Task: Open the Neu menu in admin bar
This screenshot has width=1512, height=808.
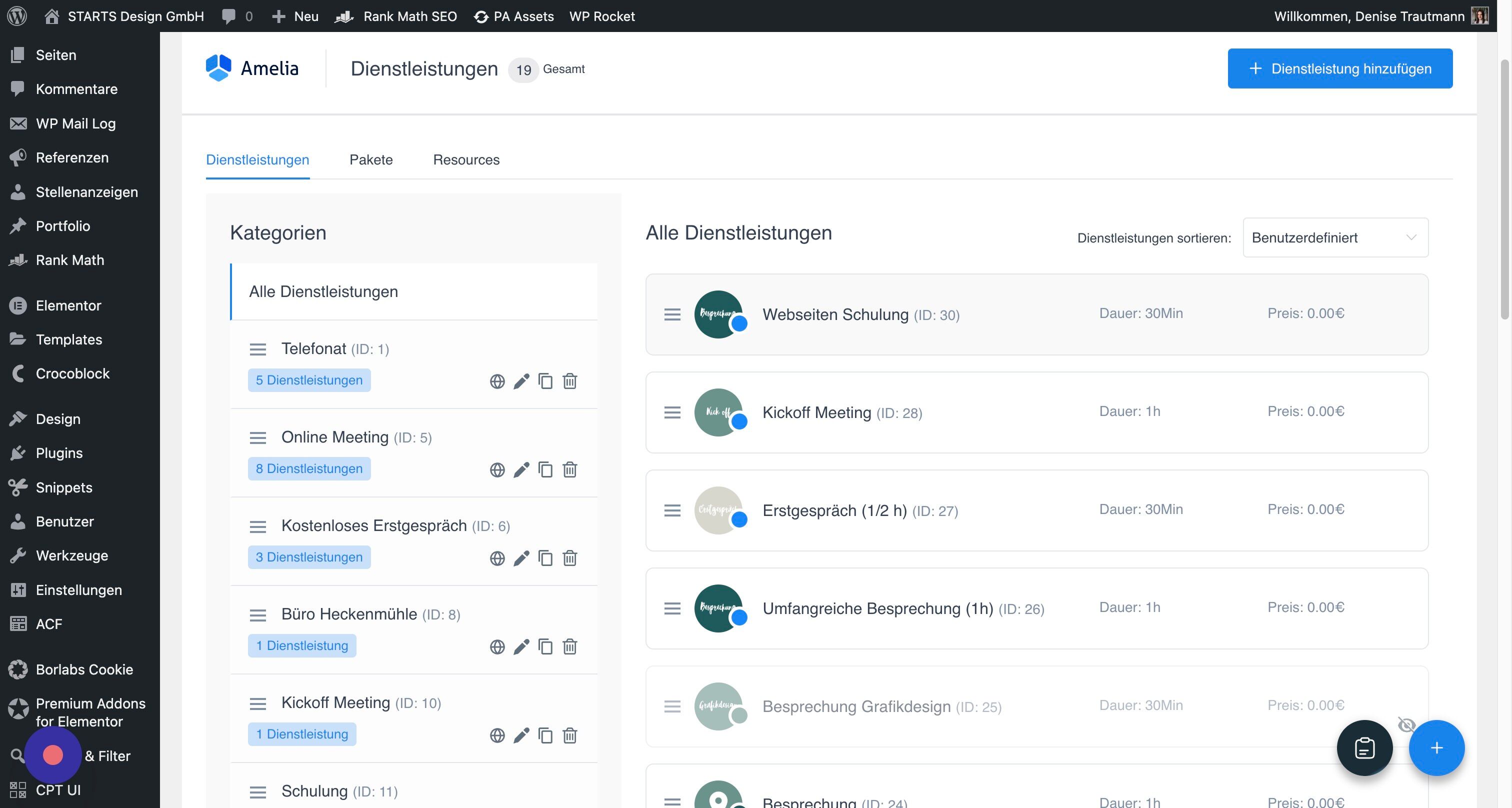Action: click(x=295, y=16)
